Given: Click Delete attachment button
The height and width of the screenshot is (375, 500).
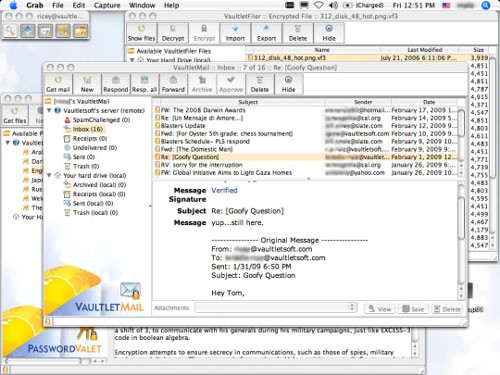Looking at the screenshot, I should click(447, 309).
